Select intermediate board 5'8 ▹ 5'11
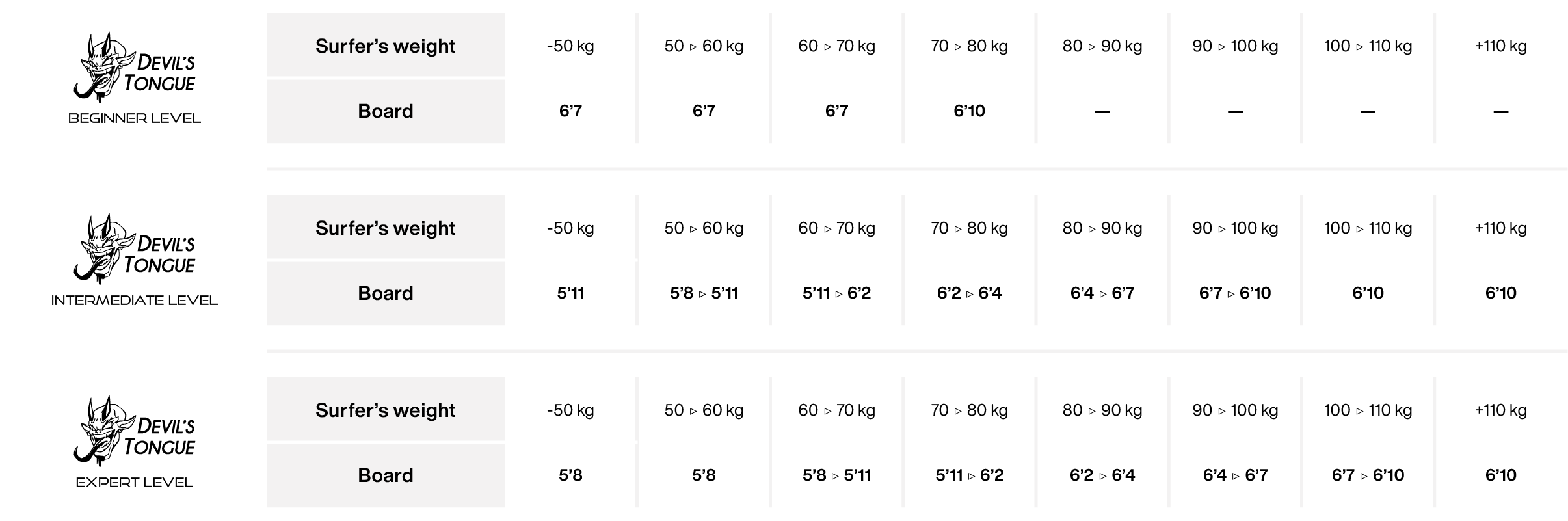This screenshot has width=1568, height=521. (704, 293)
